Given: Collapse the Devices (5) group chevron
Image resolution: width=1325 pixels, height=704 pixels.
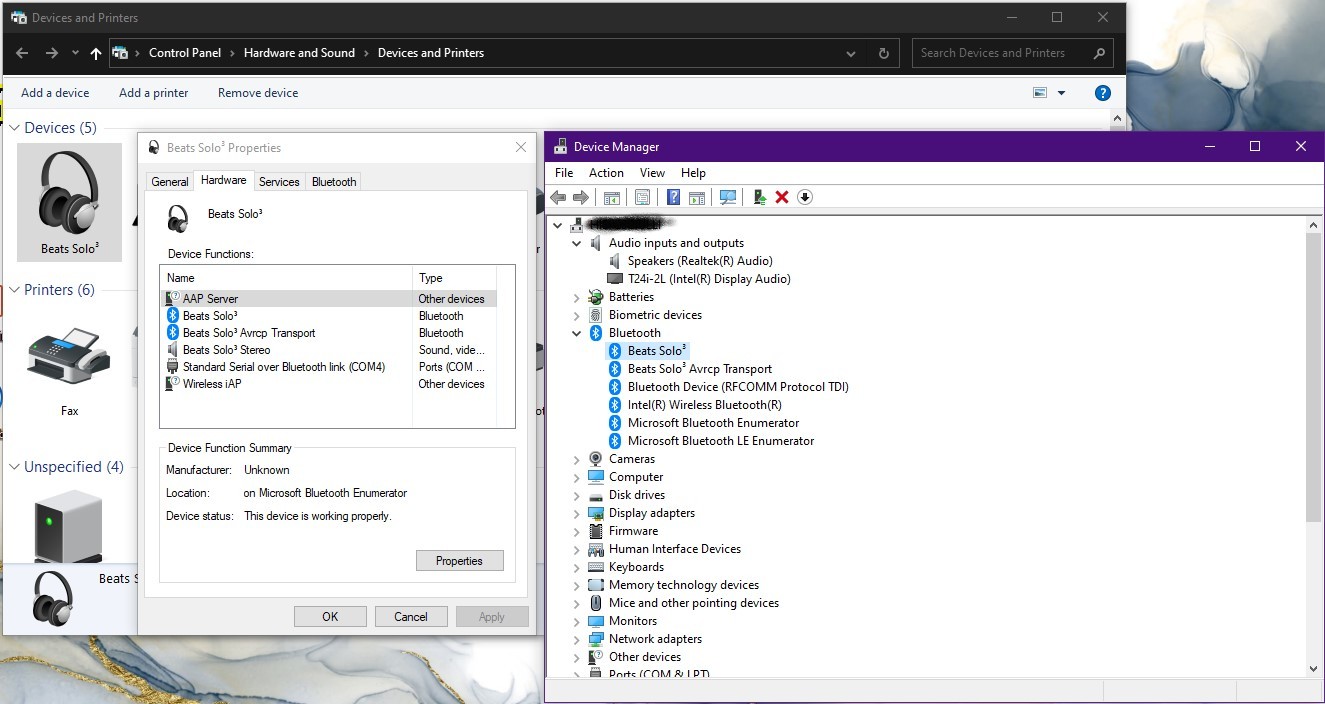Looking at the screenshot, I should (15, 128).
